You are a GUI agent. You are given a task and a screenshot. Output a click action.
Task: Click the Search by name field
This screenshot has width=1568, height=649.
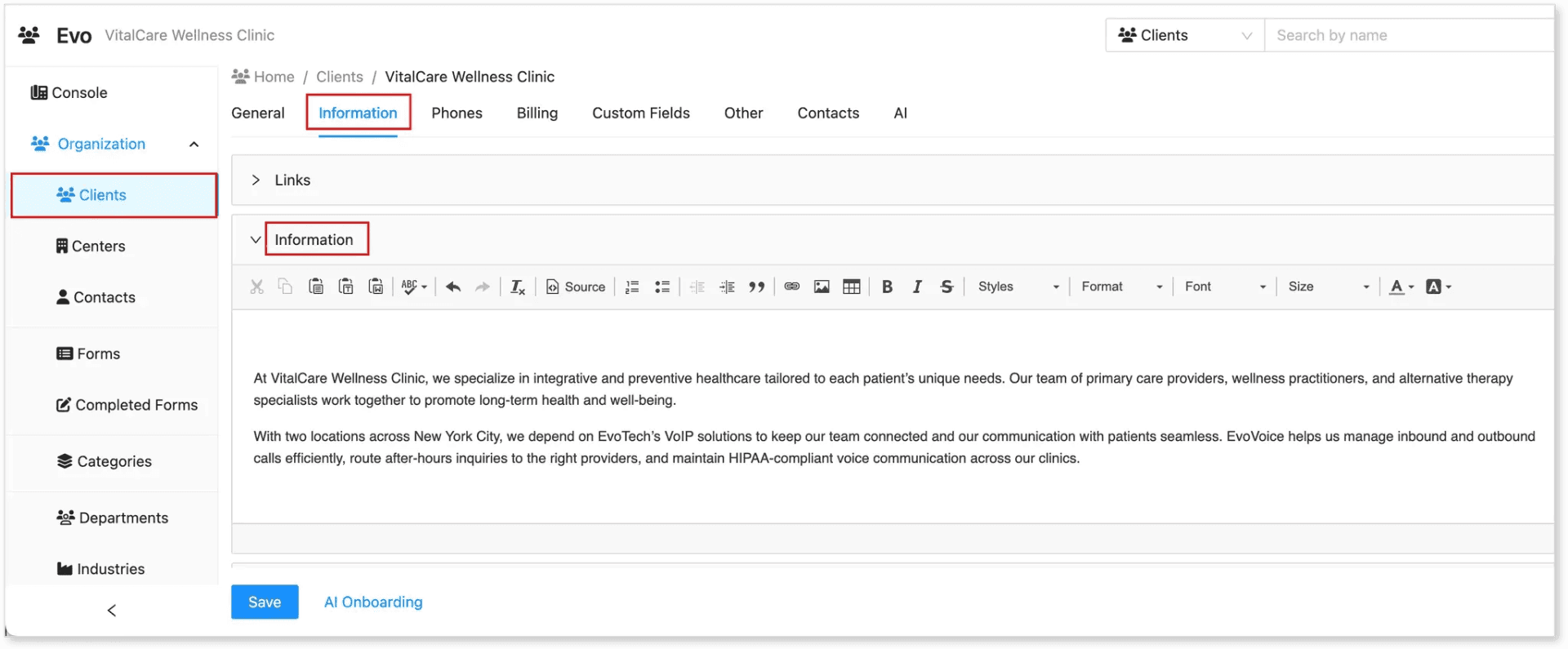1409,35
